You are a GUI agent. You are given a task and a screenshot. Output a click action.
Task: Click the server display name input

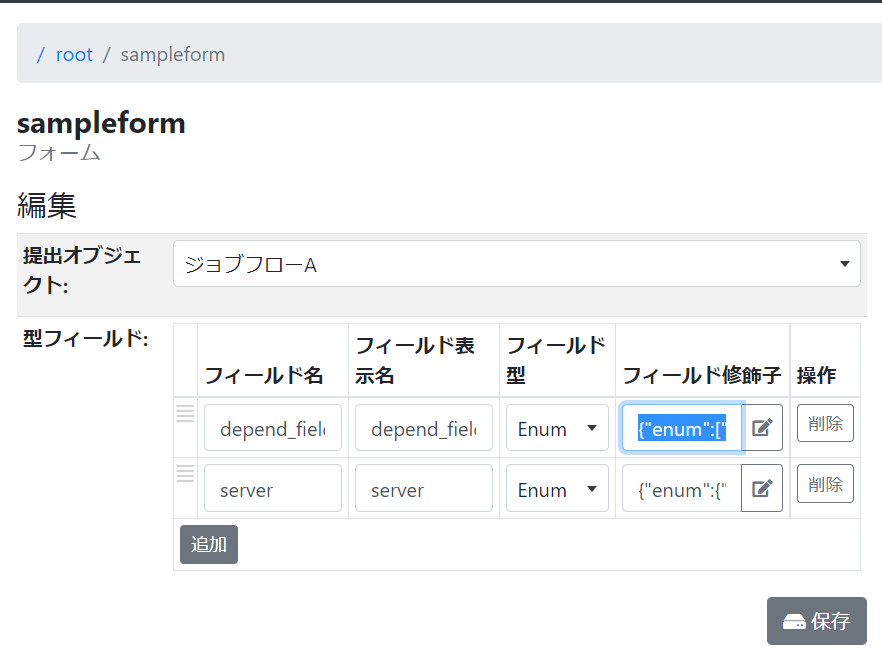click(x=424, y=489)
